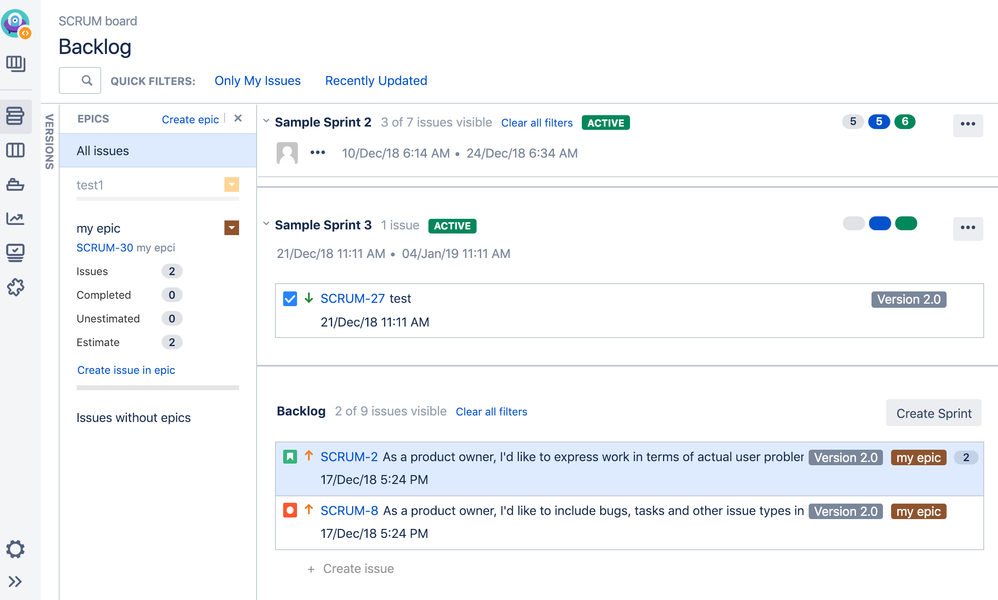Open the project avatar icon
Viewport: 998px width, 600px height.
16,24
